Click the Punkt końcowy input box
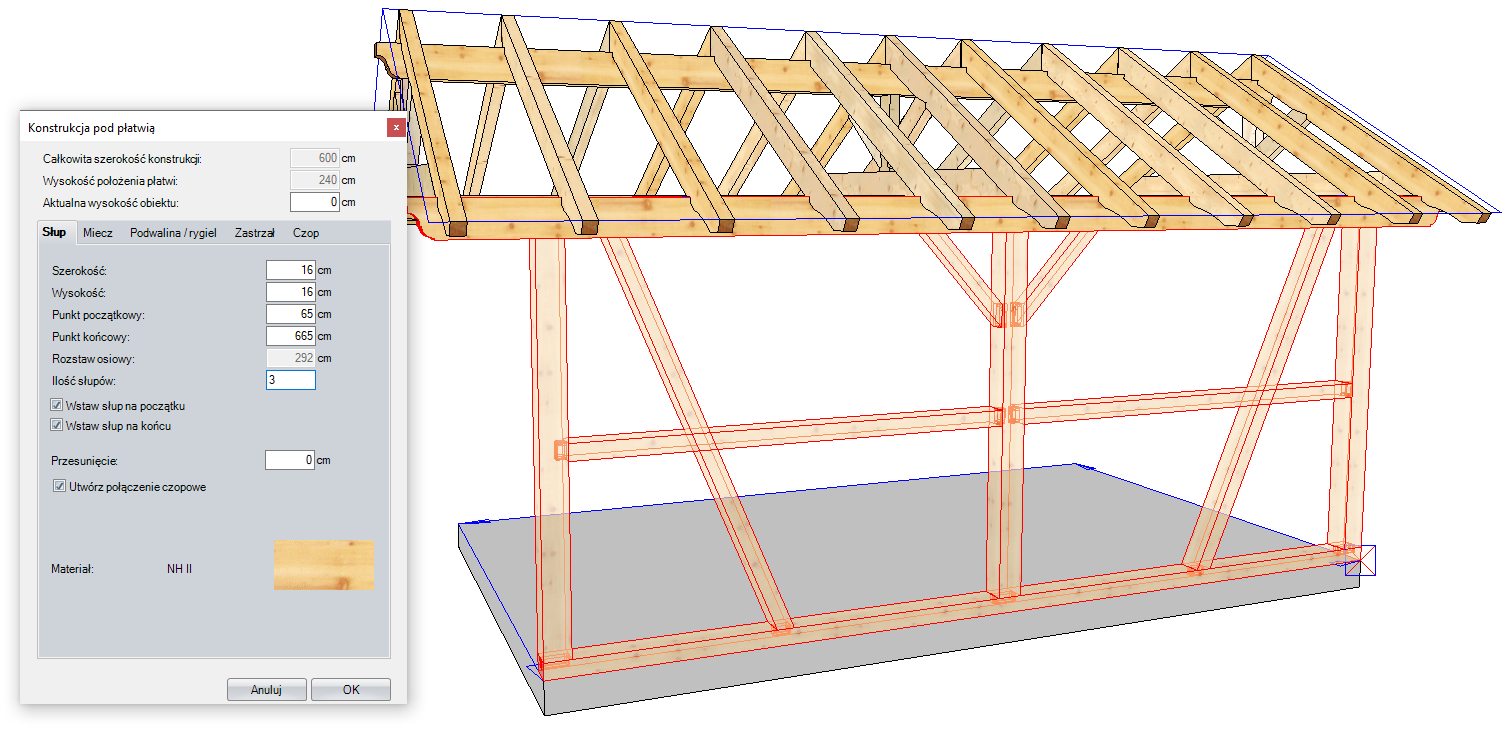Viewport: 1505px width, 735px height. click(290, 336)
